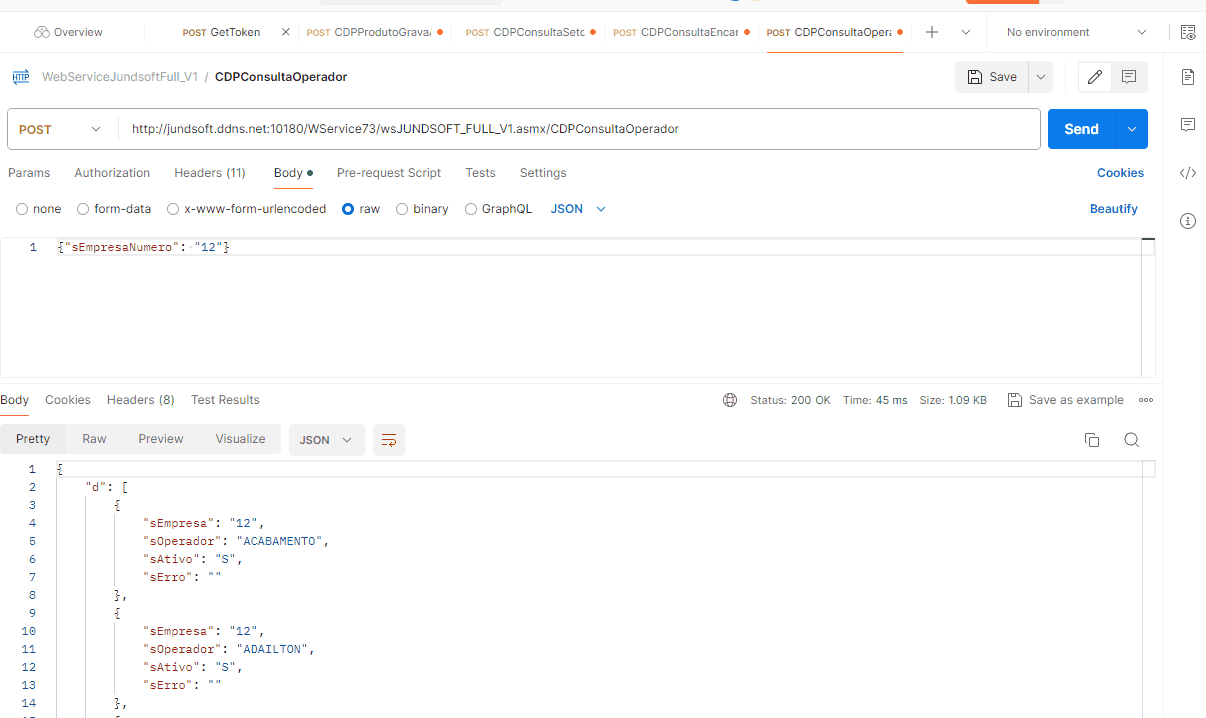Viewport: 1206px width, 718px height.
Task: Click the edit pencil icon
Action: (1095, 77)
